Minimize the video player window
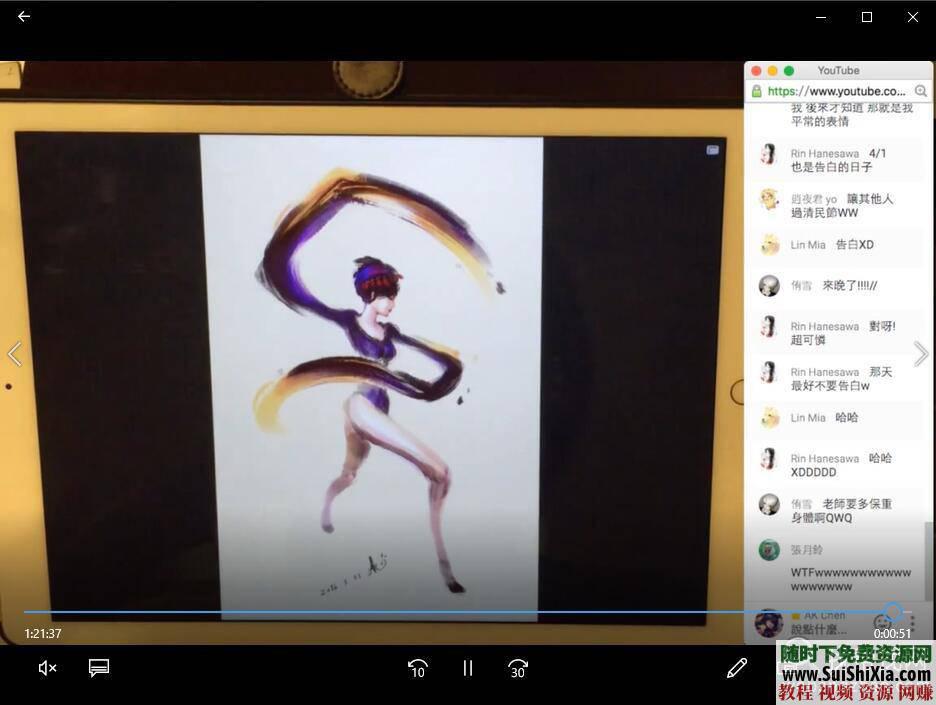Viewport: 936px width, 705px height. tap(821, 17)
